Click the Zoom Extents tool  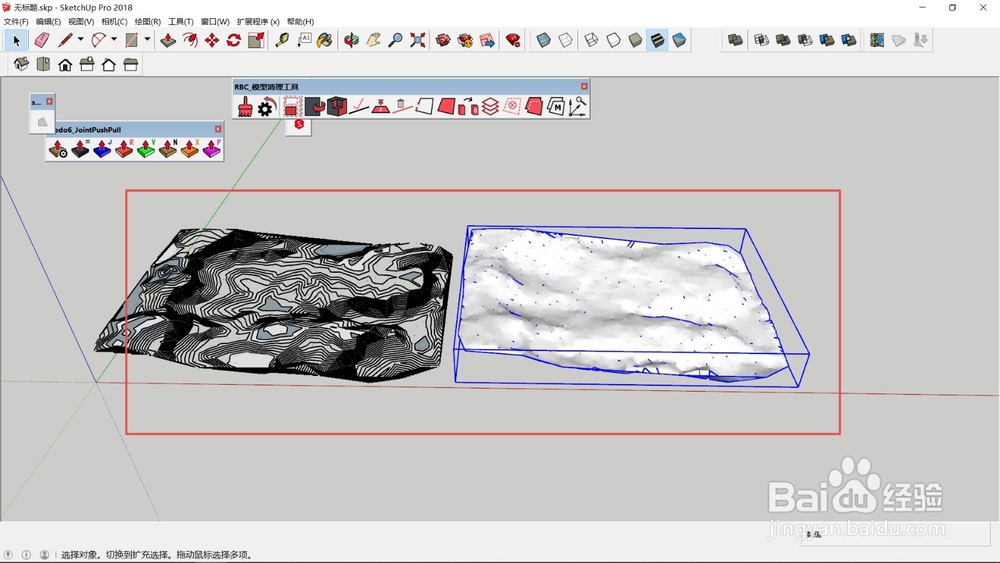pos(418,41)
